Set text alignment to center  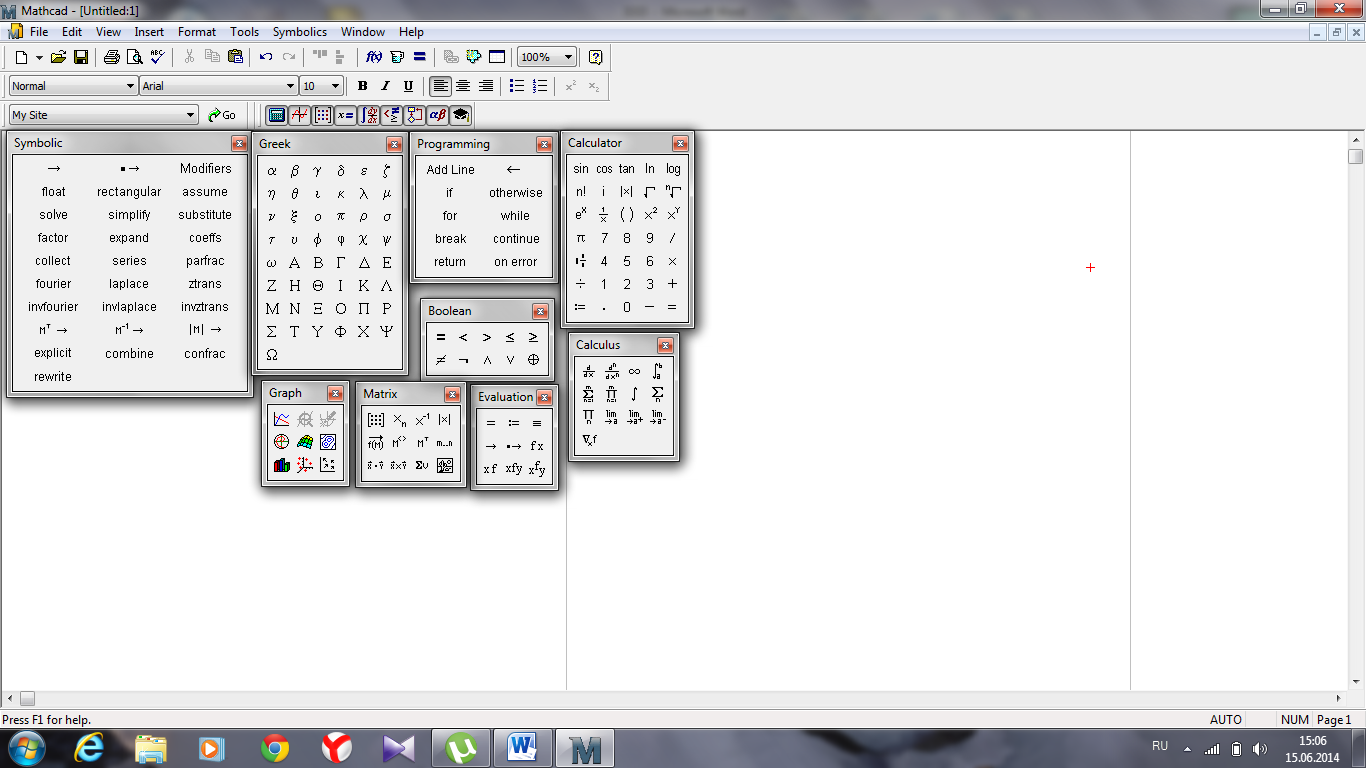pyautogui.click(x=463, y=86)
